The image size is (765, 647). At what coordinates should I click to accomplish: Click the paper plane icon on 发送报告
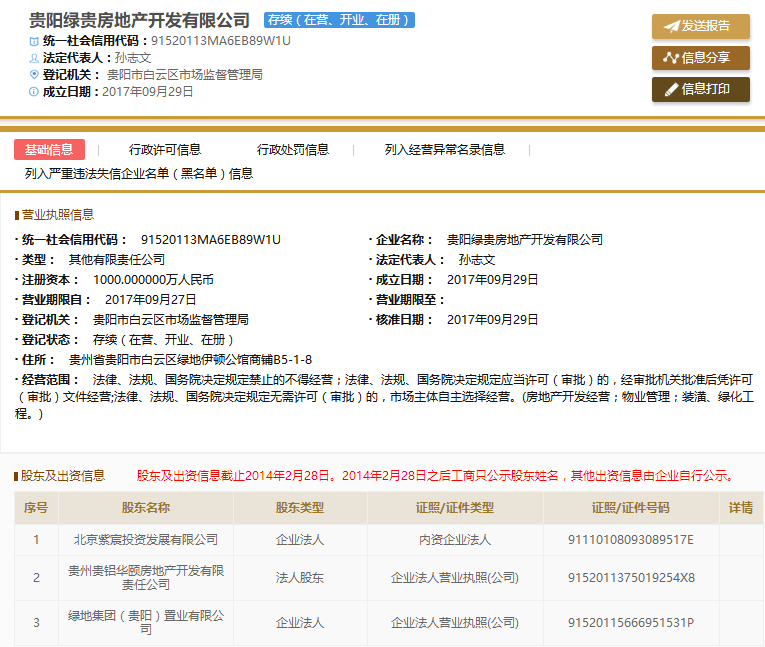(x=671, y=26)
